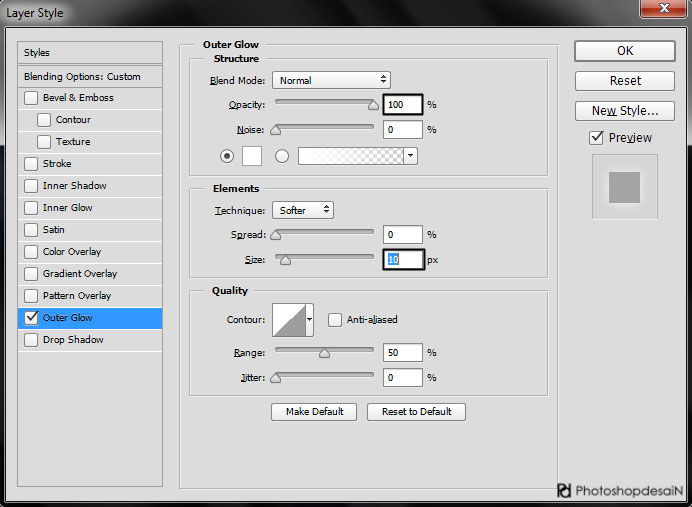Image resolution: width=692 pixels, height=507 pixels.
Task: Select the gradient radio button
Action: pyautogui.click(x=281, y=156)
